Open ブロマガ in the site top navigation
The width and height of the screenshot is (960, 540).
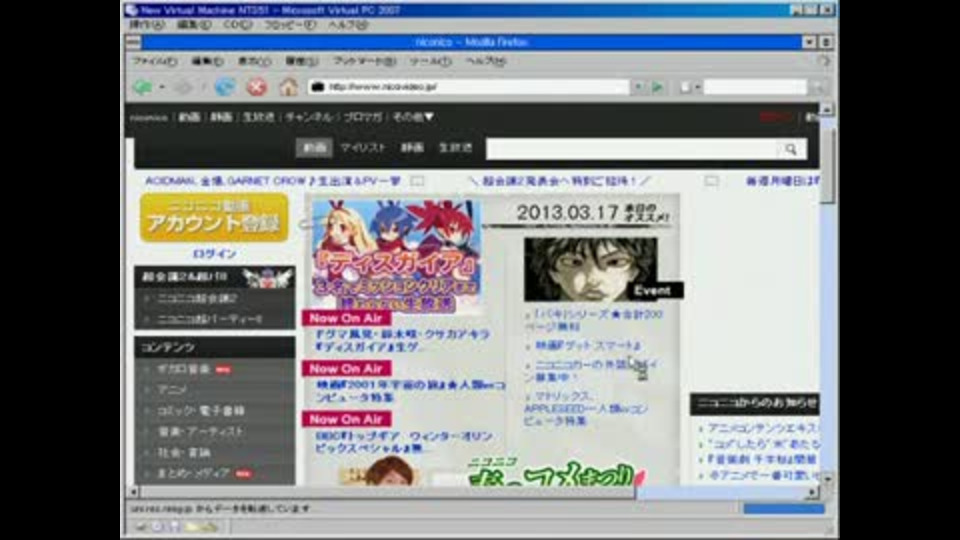point(363,117)
